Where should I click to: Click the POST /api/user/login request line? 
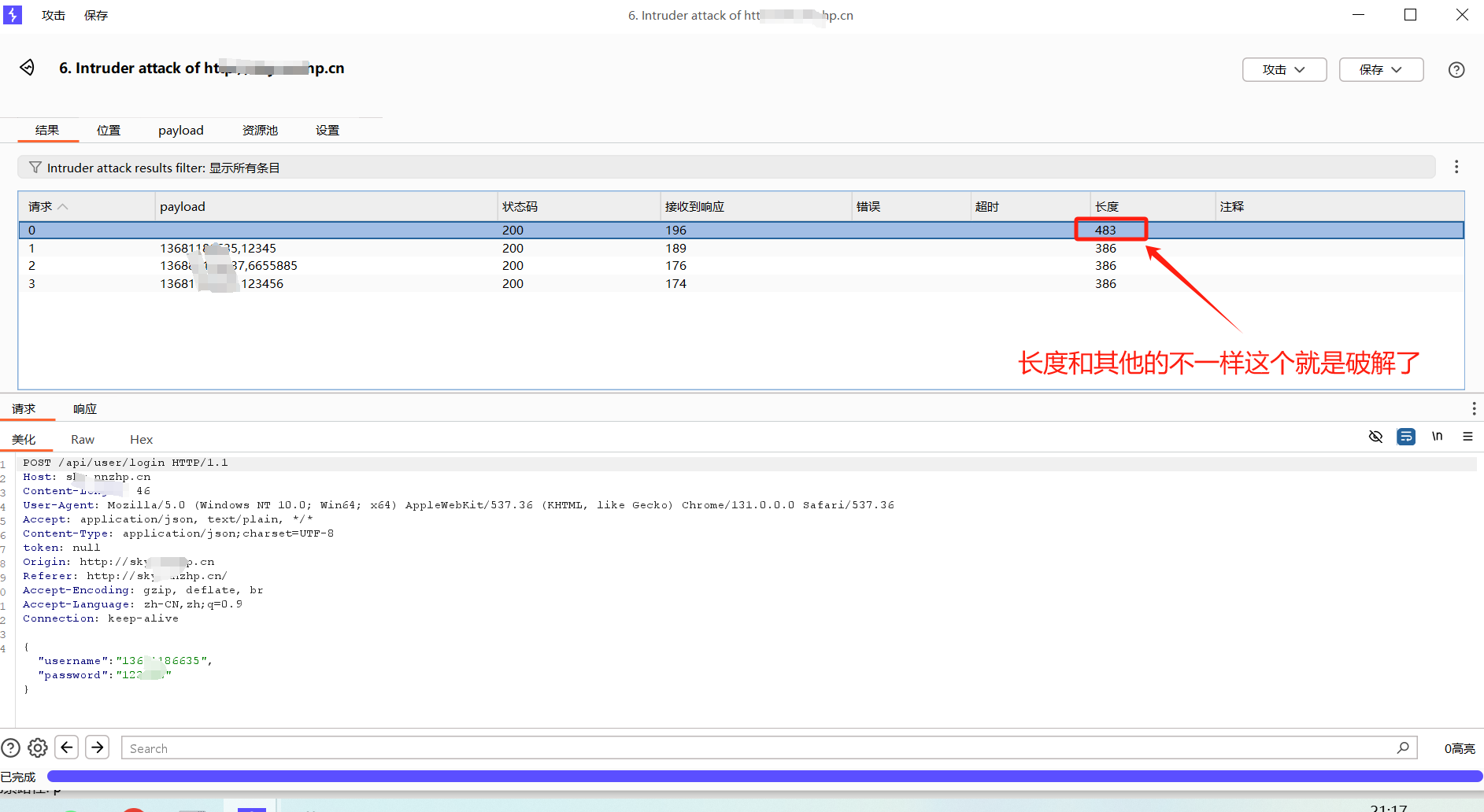point(125,463)
